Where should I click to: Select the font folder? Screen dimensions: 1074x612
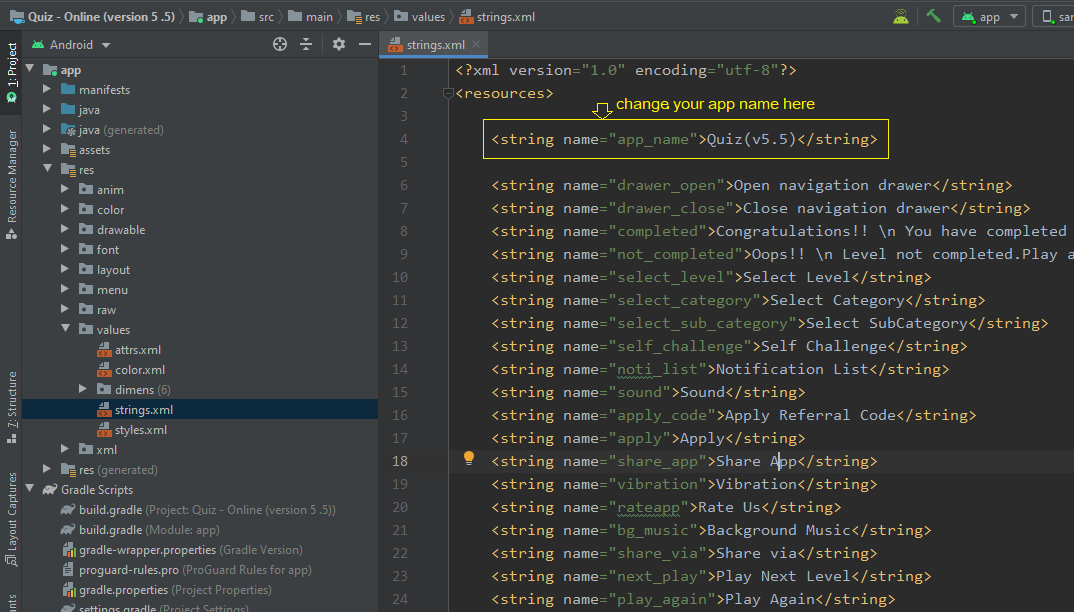pyautogui.click(x=99, y=249)
